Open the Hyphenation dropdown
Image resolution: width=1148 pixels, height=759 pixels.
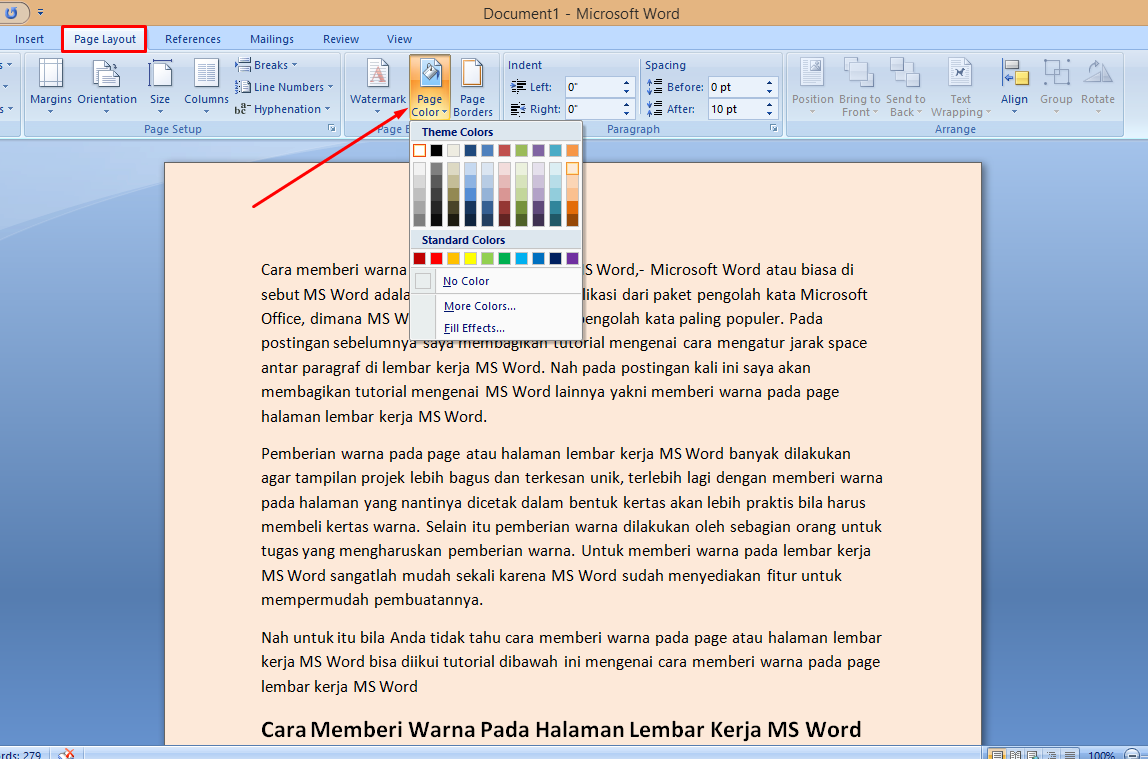coord(283,109)
